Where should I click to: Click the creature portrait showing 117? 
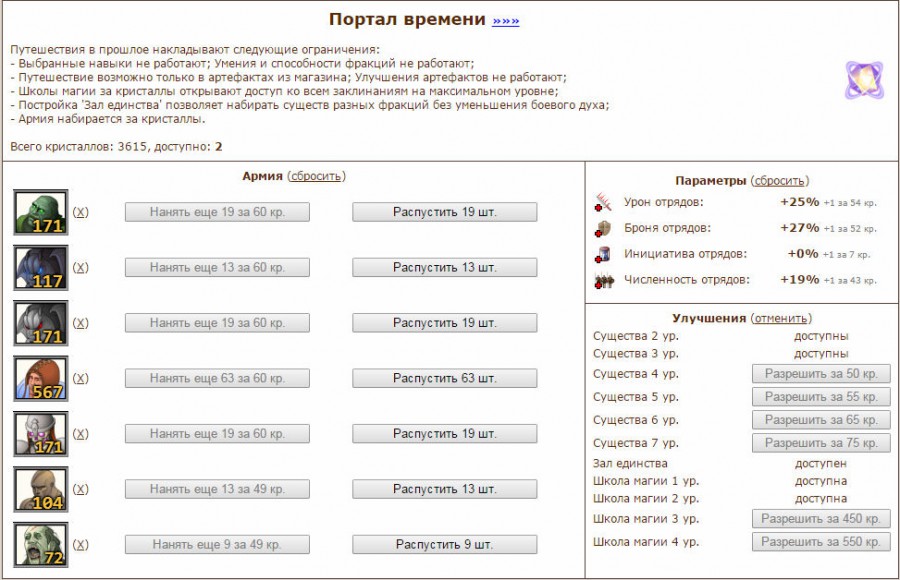(41, 267)
